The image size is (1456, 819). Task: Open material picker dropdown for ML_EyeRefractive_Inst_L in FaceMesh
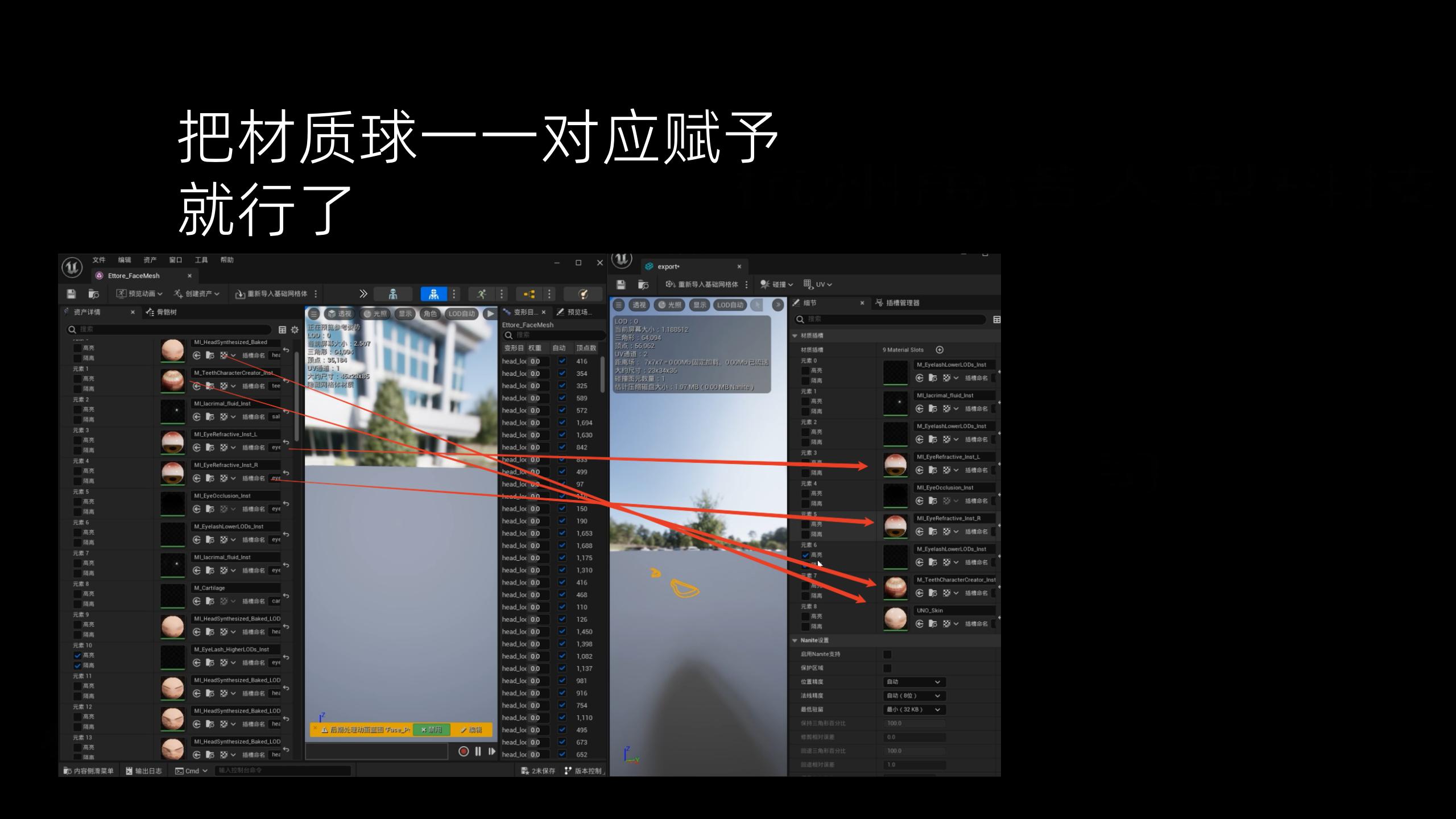pyautogui.click(x=227, y=448)
